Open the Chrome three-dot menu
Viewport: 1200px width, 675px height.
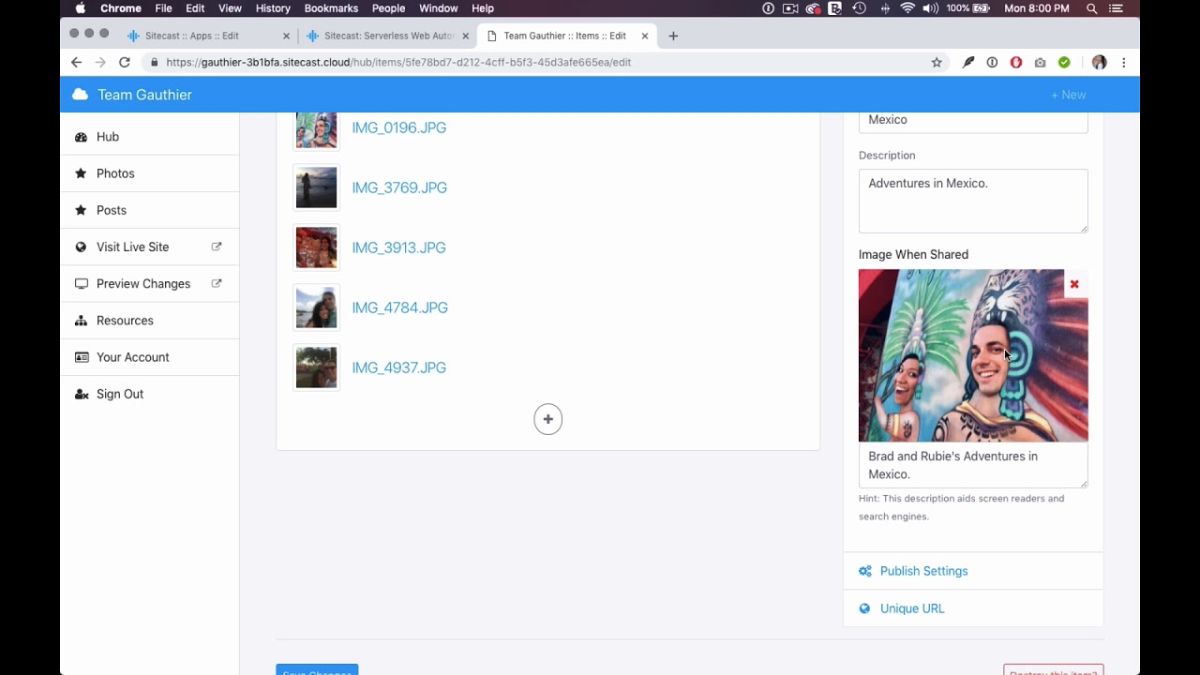click(1124, 62)
